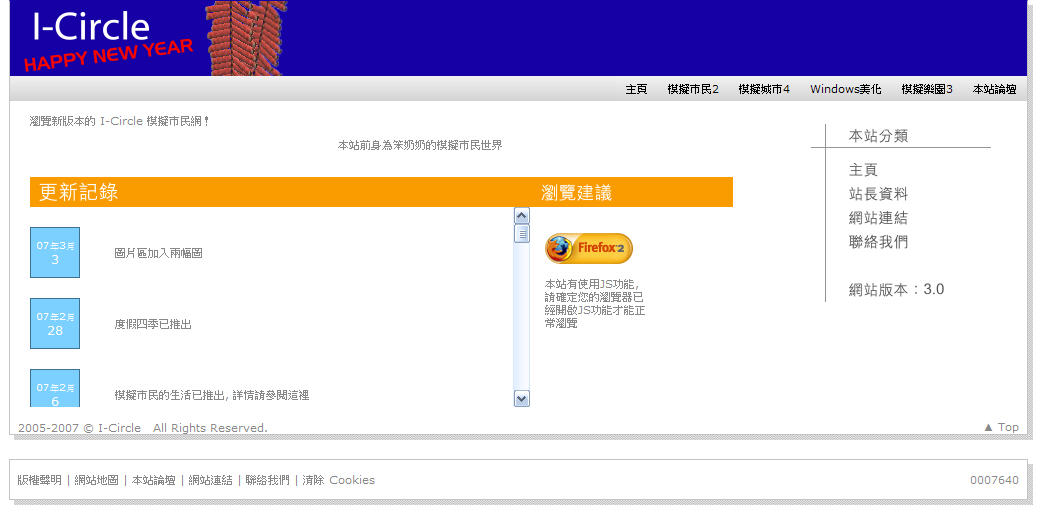Screen dimensions: 1045x516
Task: Open 模擬市民2 in the navigation bar
Action: click(x=693, y=89)
